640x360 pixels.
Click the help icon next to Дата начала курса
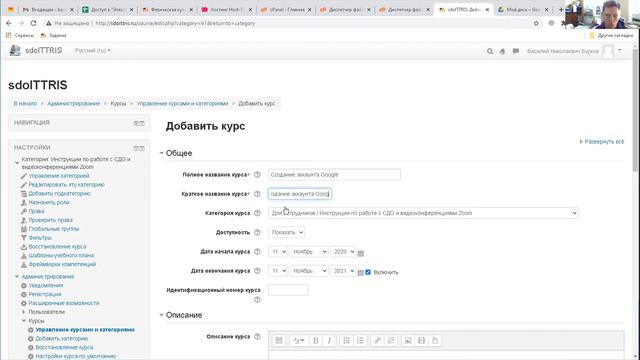257,251
